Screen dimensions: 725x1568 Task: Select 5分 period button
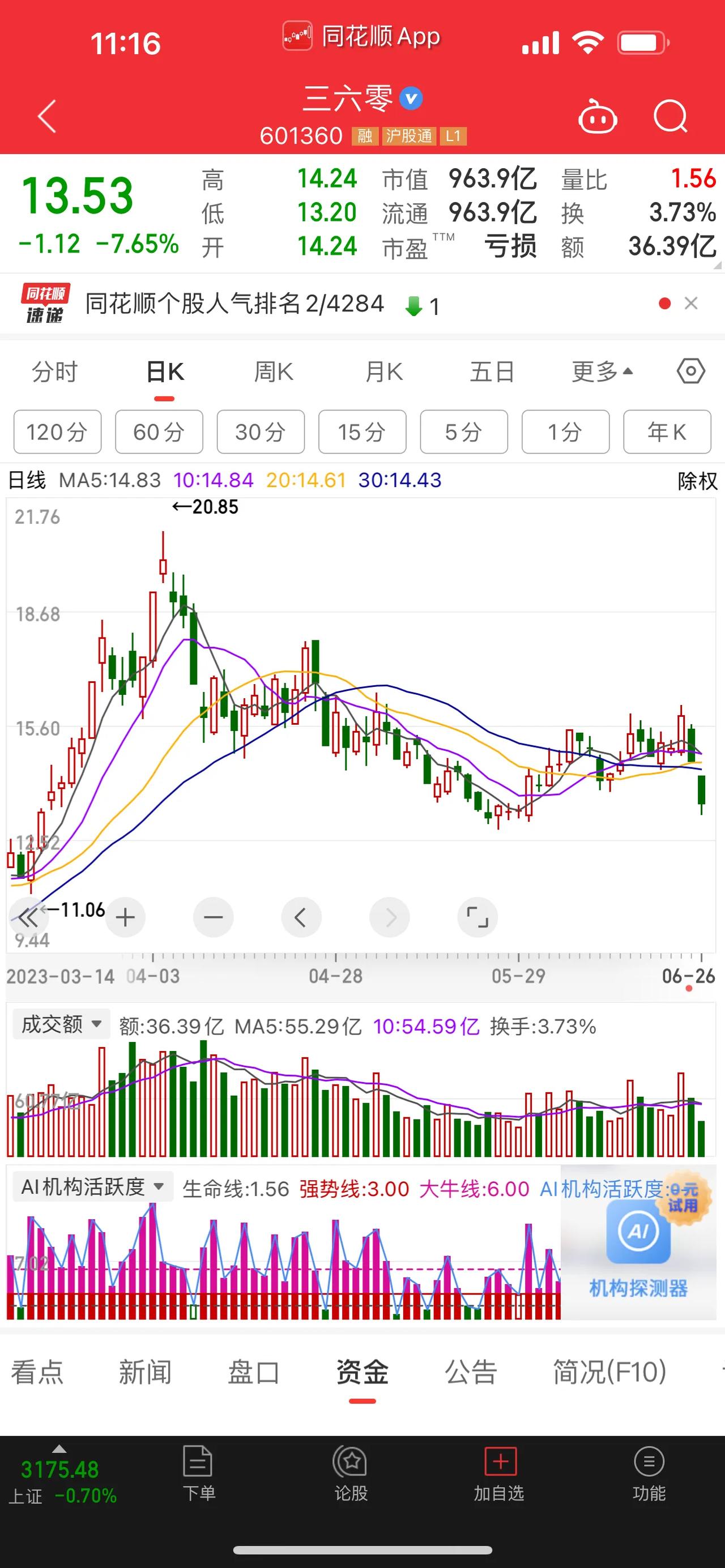[464, 432]
